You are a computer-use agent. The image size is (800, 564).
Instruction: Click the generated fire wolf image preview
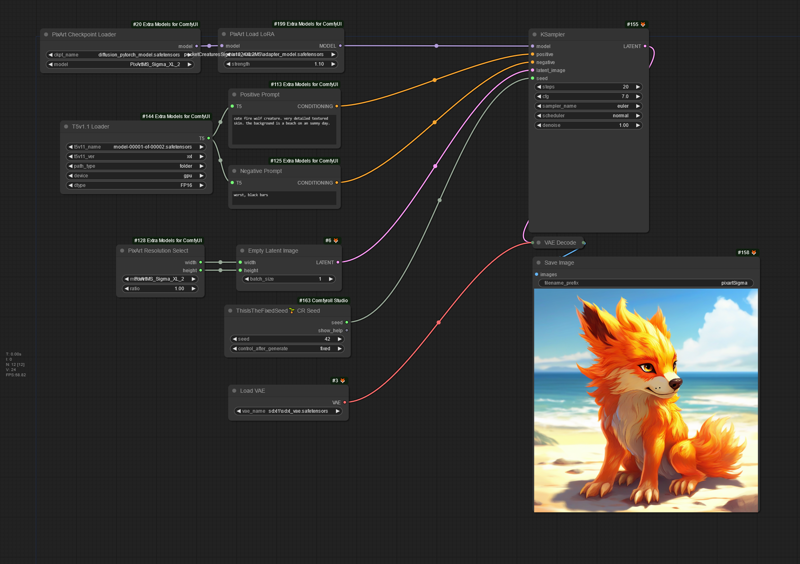click(x=646, y=401)
